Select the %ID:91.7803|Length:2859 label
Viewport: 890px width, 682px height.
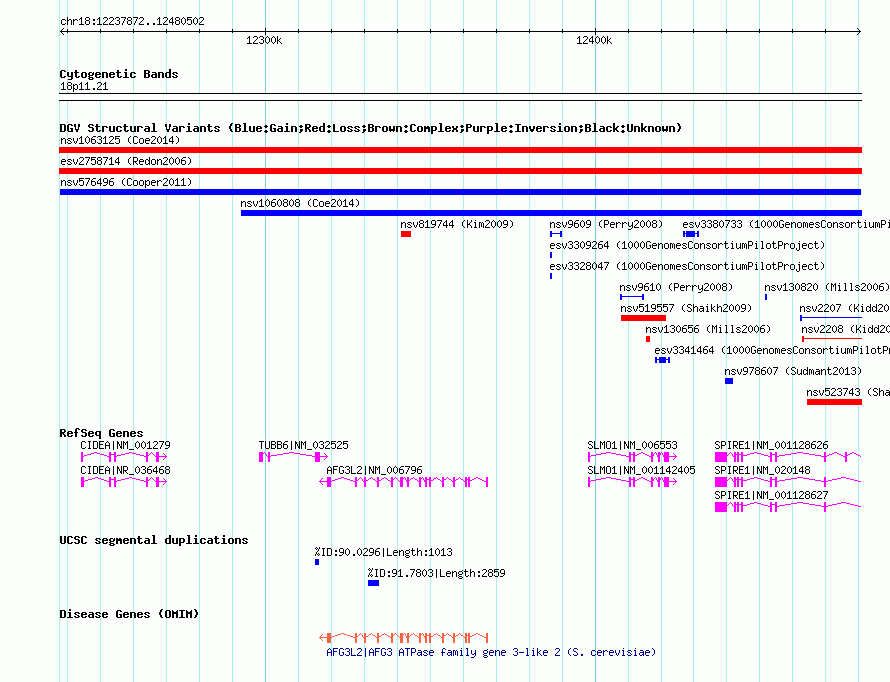click(x=436, y=573)
